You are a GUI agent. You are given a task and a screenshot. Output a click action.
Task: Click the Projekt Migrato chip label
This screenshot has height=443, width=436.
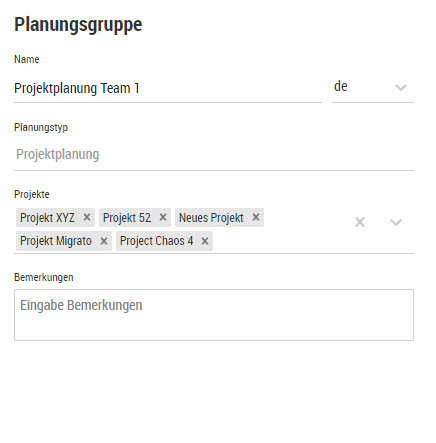pos(56,241)
